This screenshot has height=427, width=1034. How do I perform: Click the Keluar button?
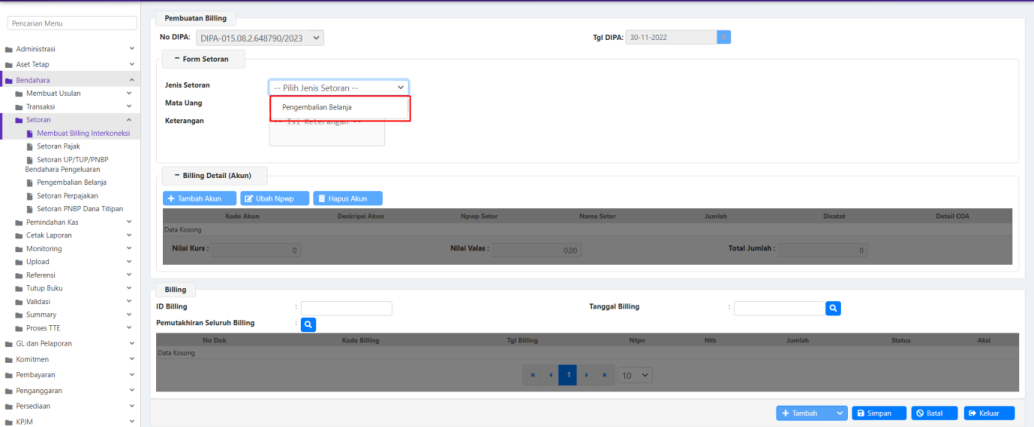989,413
